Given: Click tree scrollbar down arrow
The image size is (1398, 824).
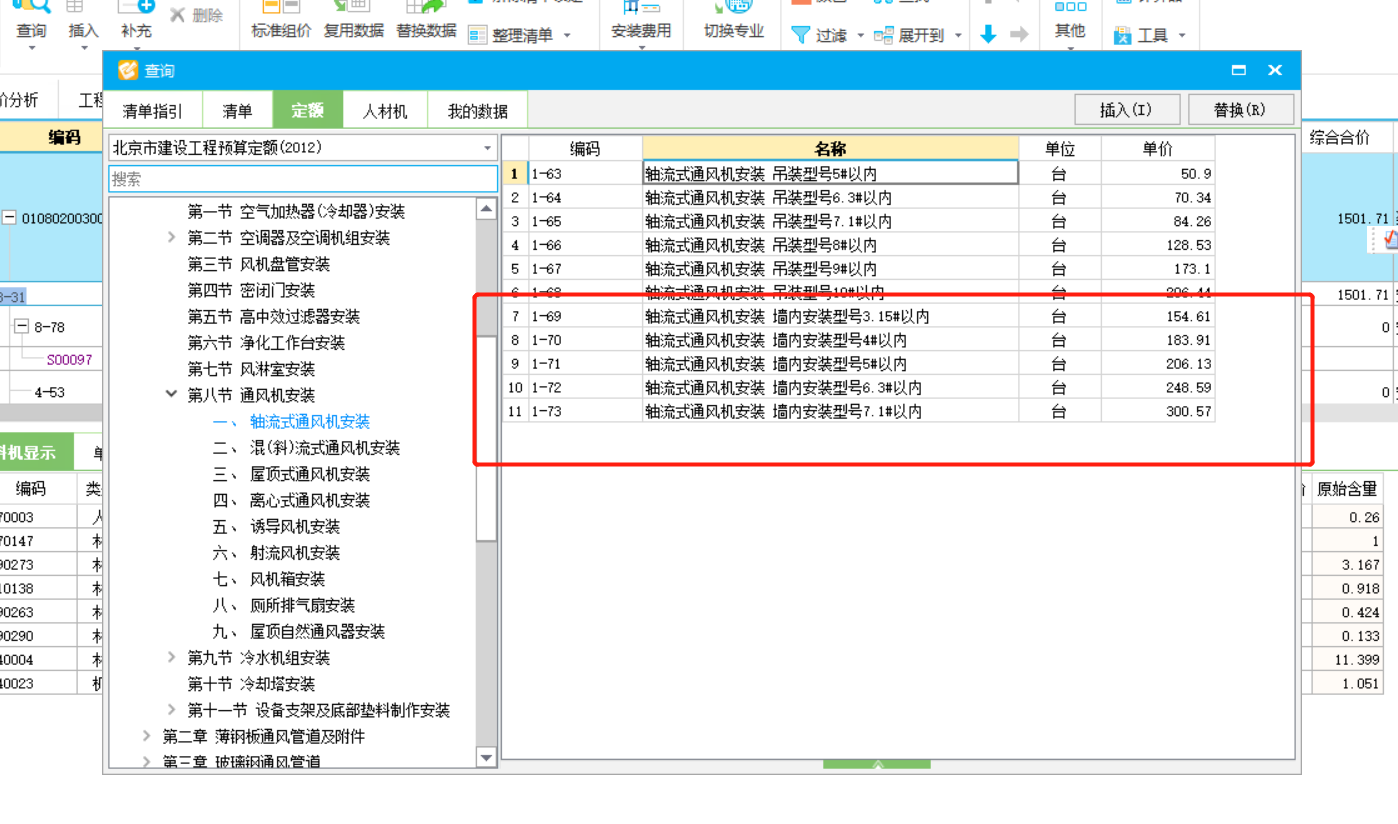Looking at the screenshot, I should point(486,758).
